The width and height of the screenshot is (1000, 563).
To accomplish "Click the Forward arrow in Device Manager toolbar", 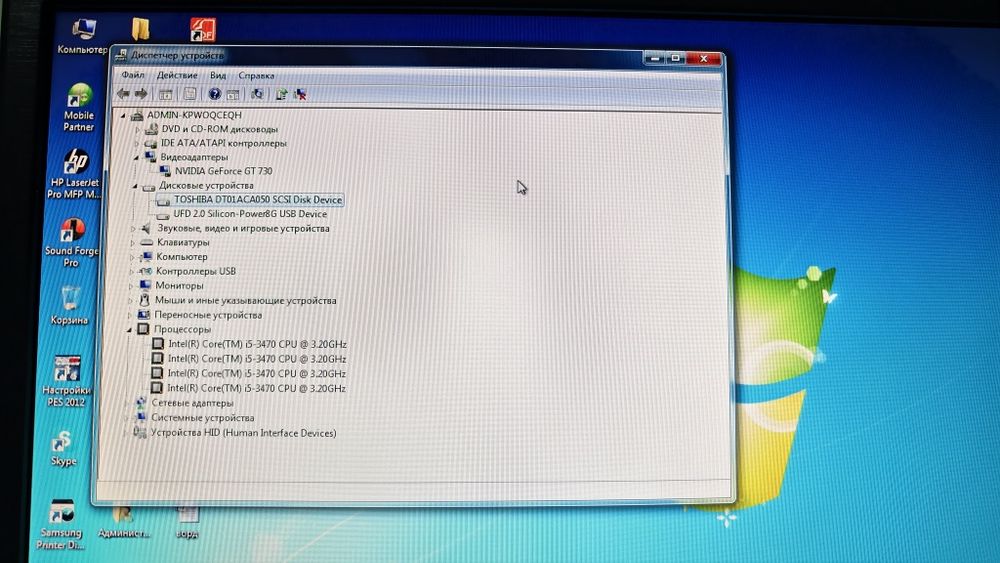I will click(141, 94).
